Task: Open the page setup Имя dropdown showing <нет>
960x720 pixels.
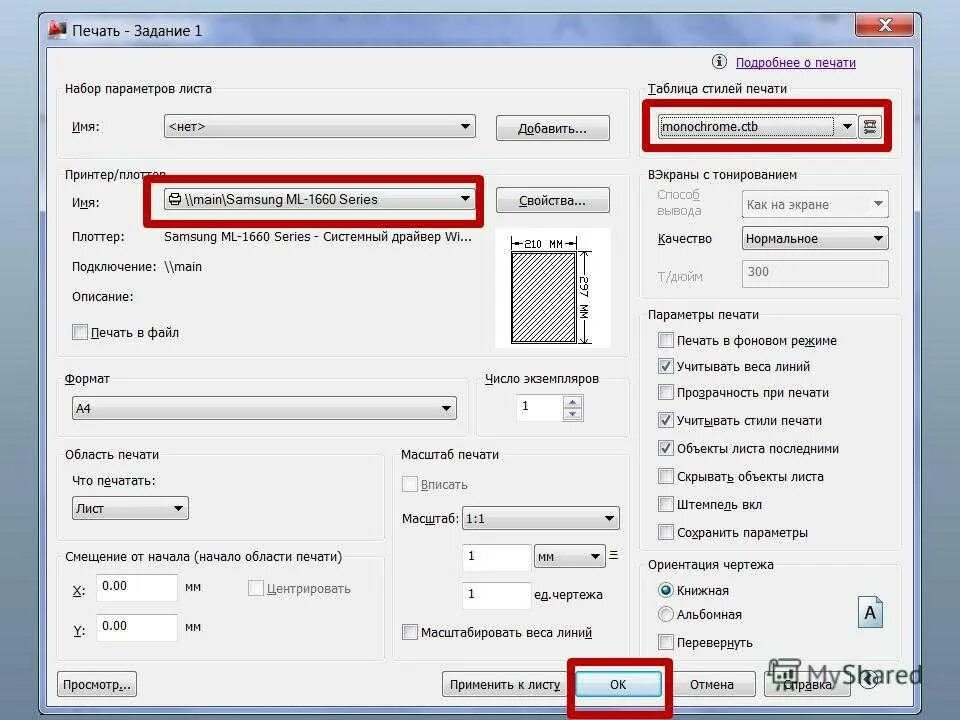Action: coord(320,127)
